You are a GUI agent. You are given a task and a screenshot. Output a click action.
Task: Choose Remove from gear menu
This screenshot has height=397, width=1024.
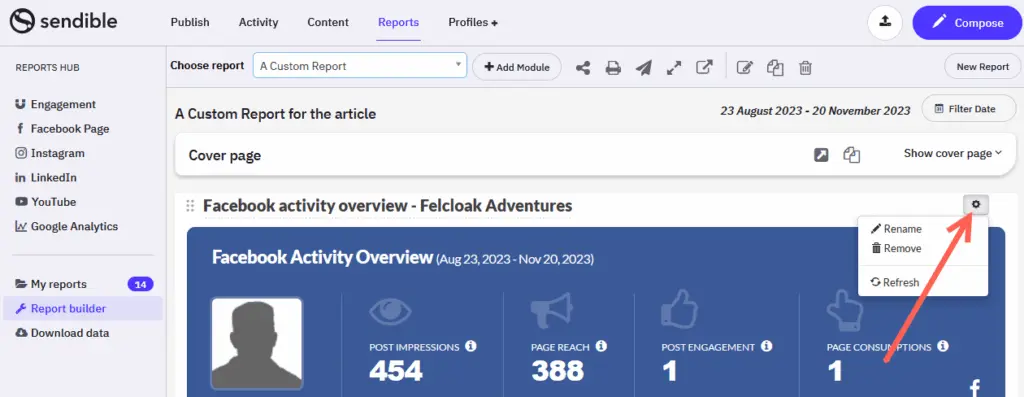[x=896, y=249]
